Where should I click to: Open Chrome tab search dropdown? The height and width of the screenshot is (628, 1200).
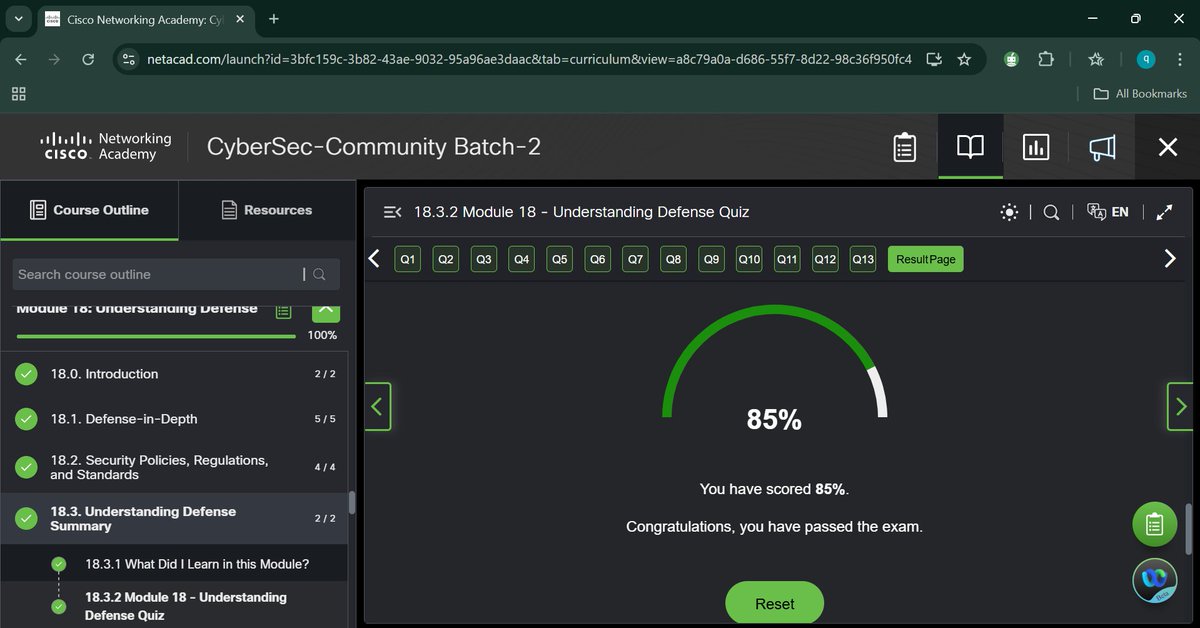click(18, 18)
